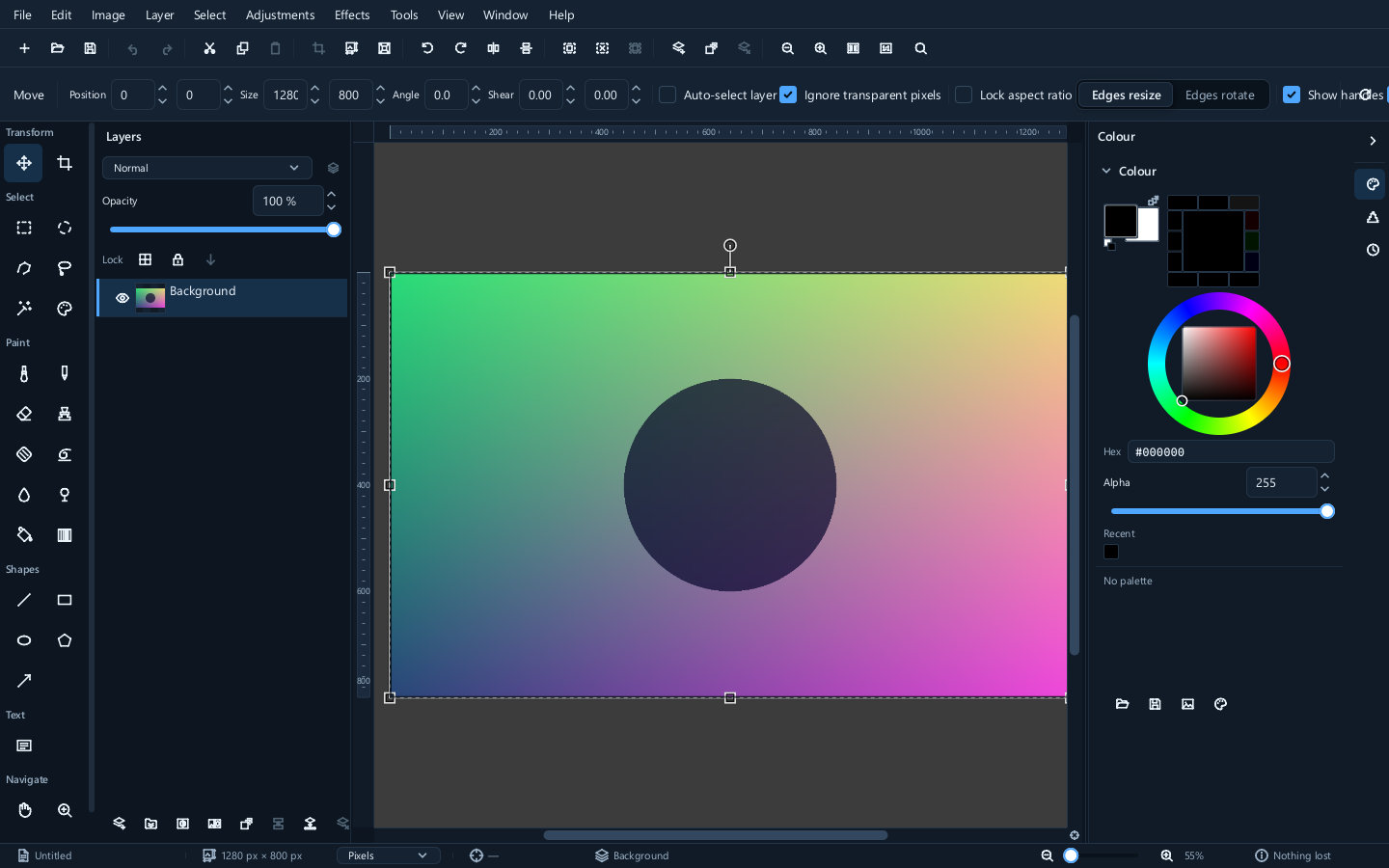This screenshot has height=868, width=1389.
Task: Activate the Pan hand tool
Action: (x=24, y=810)
